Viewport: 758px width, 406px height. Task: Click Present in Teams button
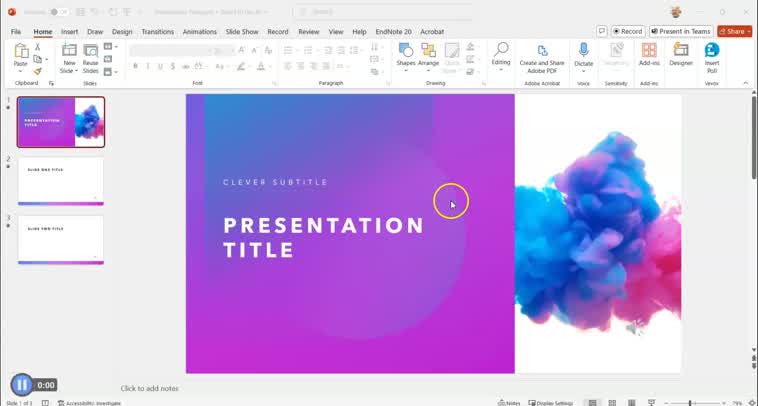681,31
